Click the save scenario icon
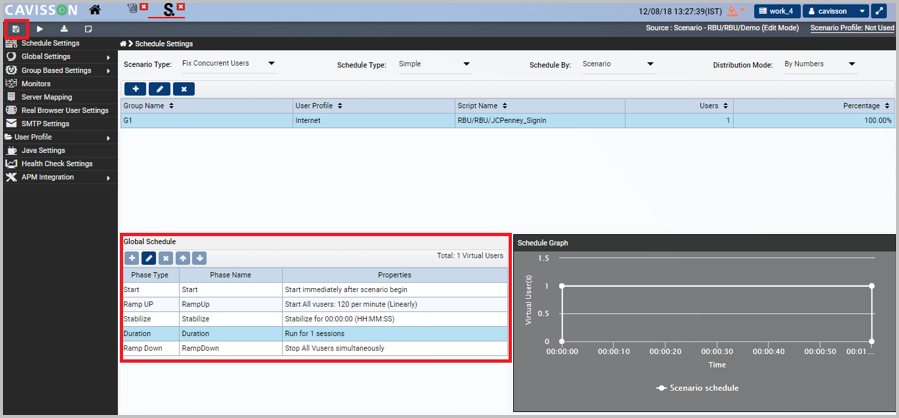899x418 pixels. click(16, 29)
